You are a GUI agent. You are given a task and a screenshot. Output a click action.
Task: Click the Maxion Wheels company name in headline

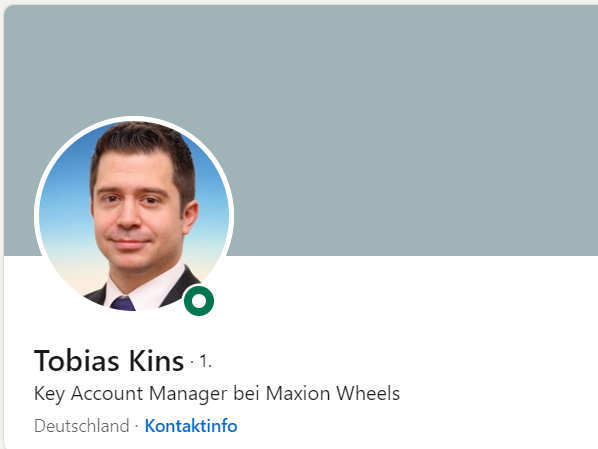(333, 393)
